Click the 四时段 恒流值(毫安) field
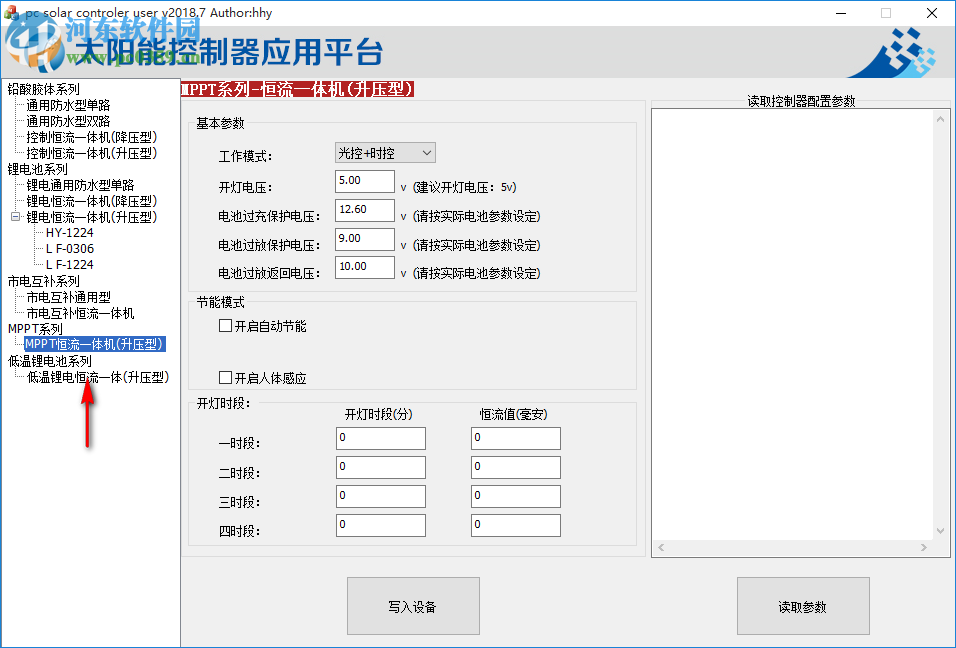This screenshot has width=956, height=648. coord(516,525)
